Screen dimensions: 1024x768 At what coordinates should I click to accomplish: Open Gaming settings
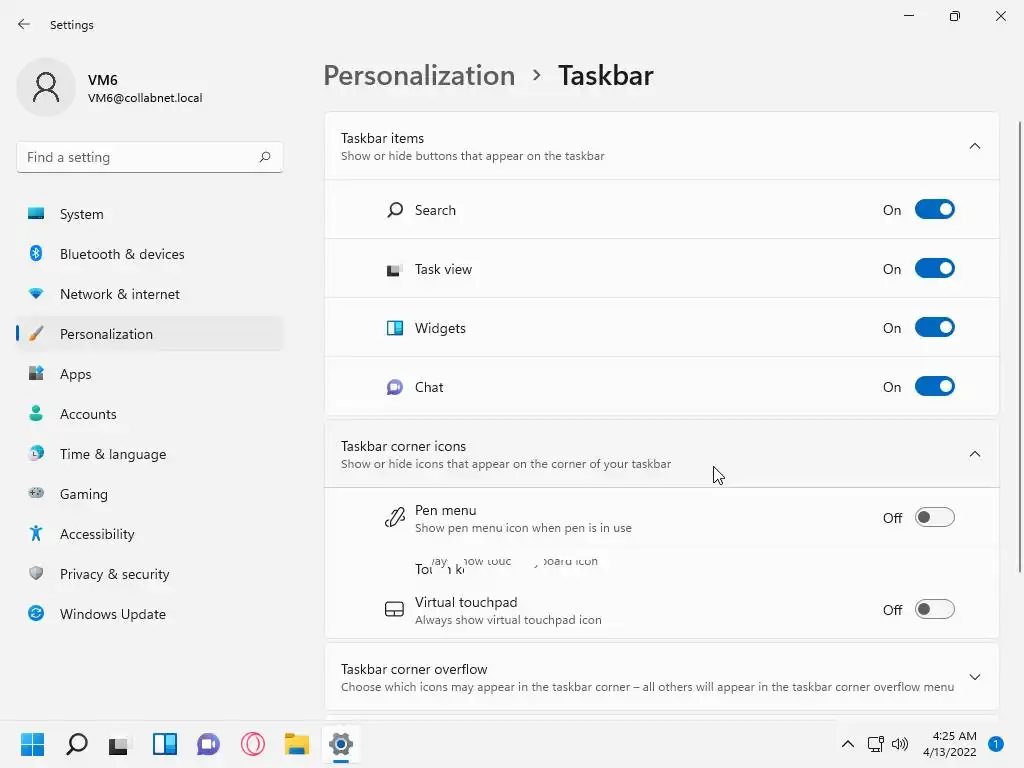[x=150, y=494]
